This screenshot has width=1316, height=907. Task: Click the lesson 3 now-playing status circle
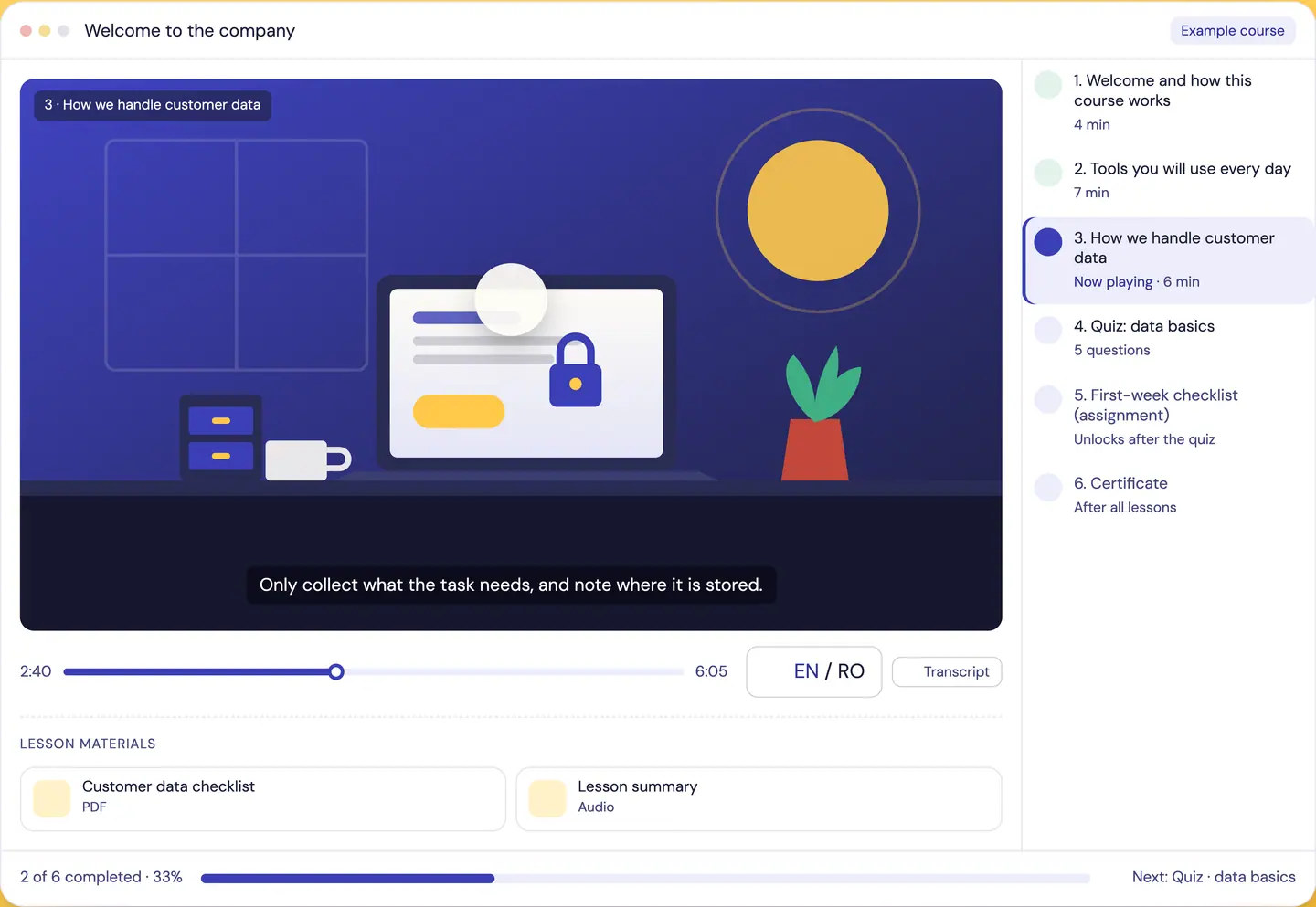tap(1047, 242)
